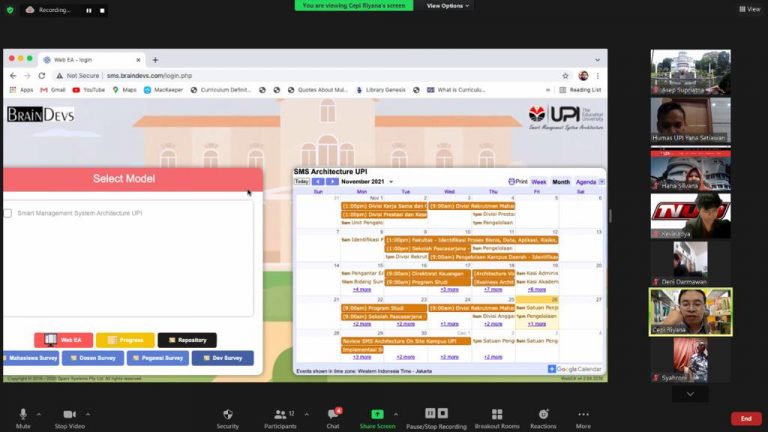Select Hana Silvana's video thumbnail
This screenshot has width=768, height=432.
691,168
